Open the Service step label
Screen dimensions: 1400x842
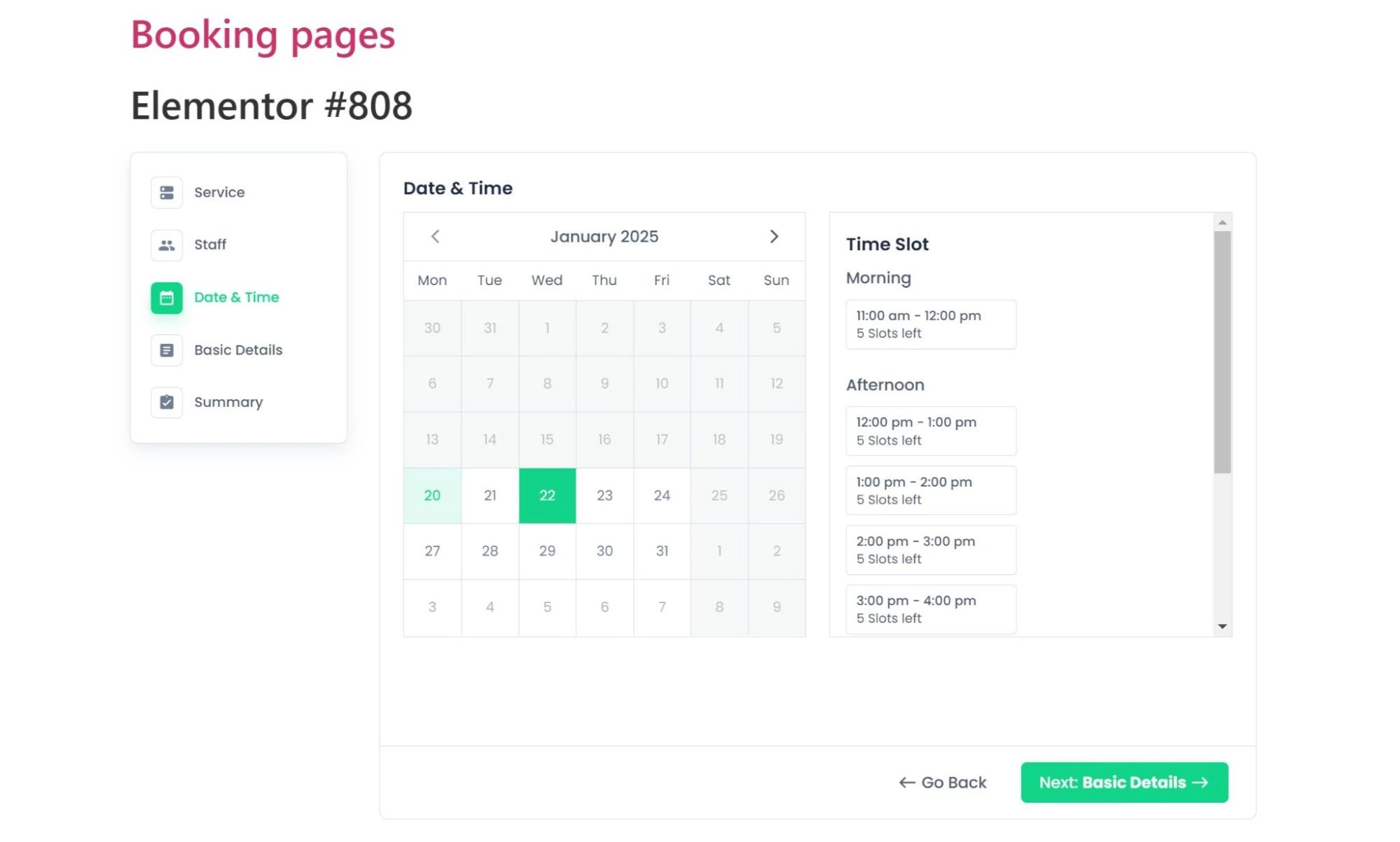coord(219,193)
